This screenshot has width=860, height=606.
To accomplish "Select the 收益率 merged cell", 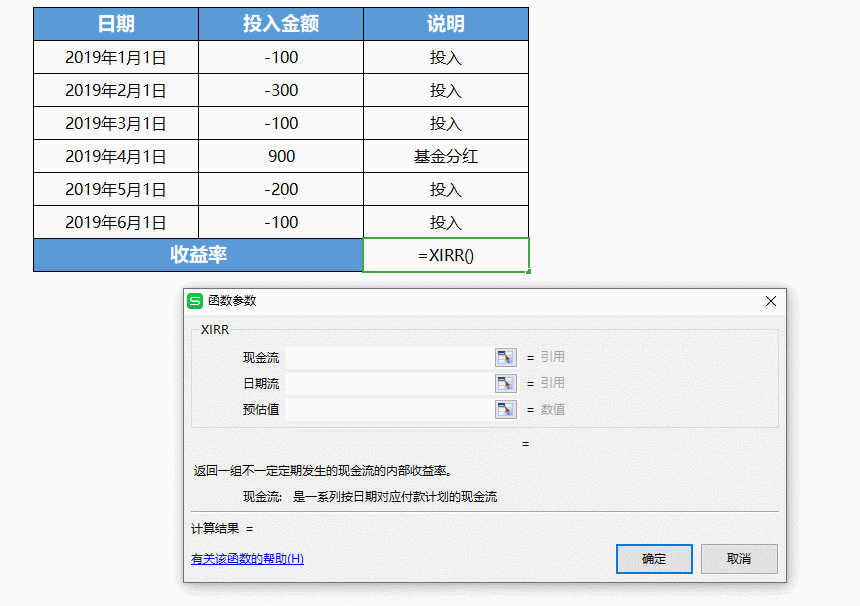I will click(x=198, y=255).
